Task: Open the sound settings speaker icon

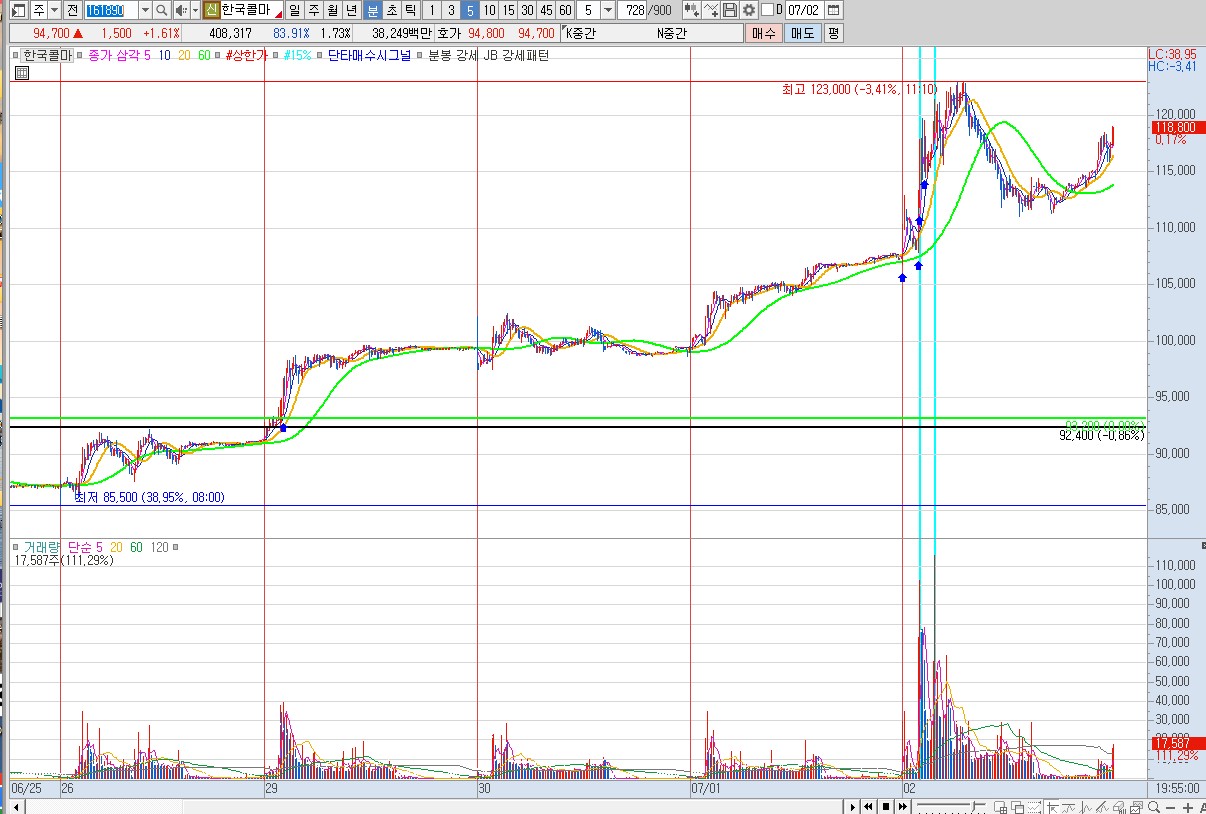Action: (180, 10)
